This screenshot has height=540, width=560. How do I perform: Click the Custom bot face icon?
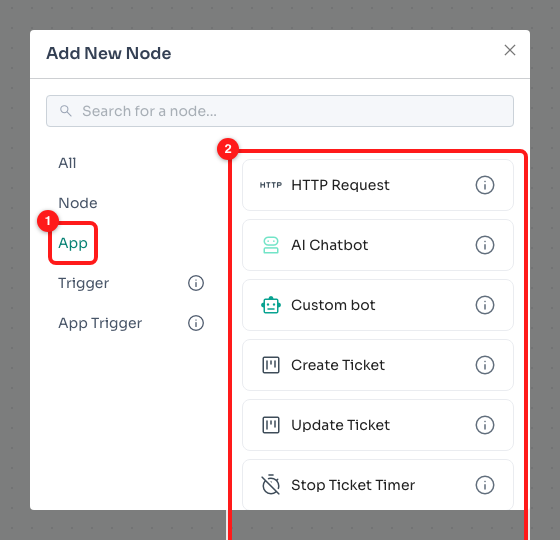pos(271,305)
